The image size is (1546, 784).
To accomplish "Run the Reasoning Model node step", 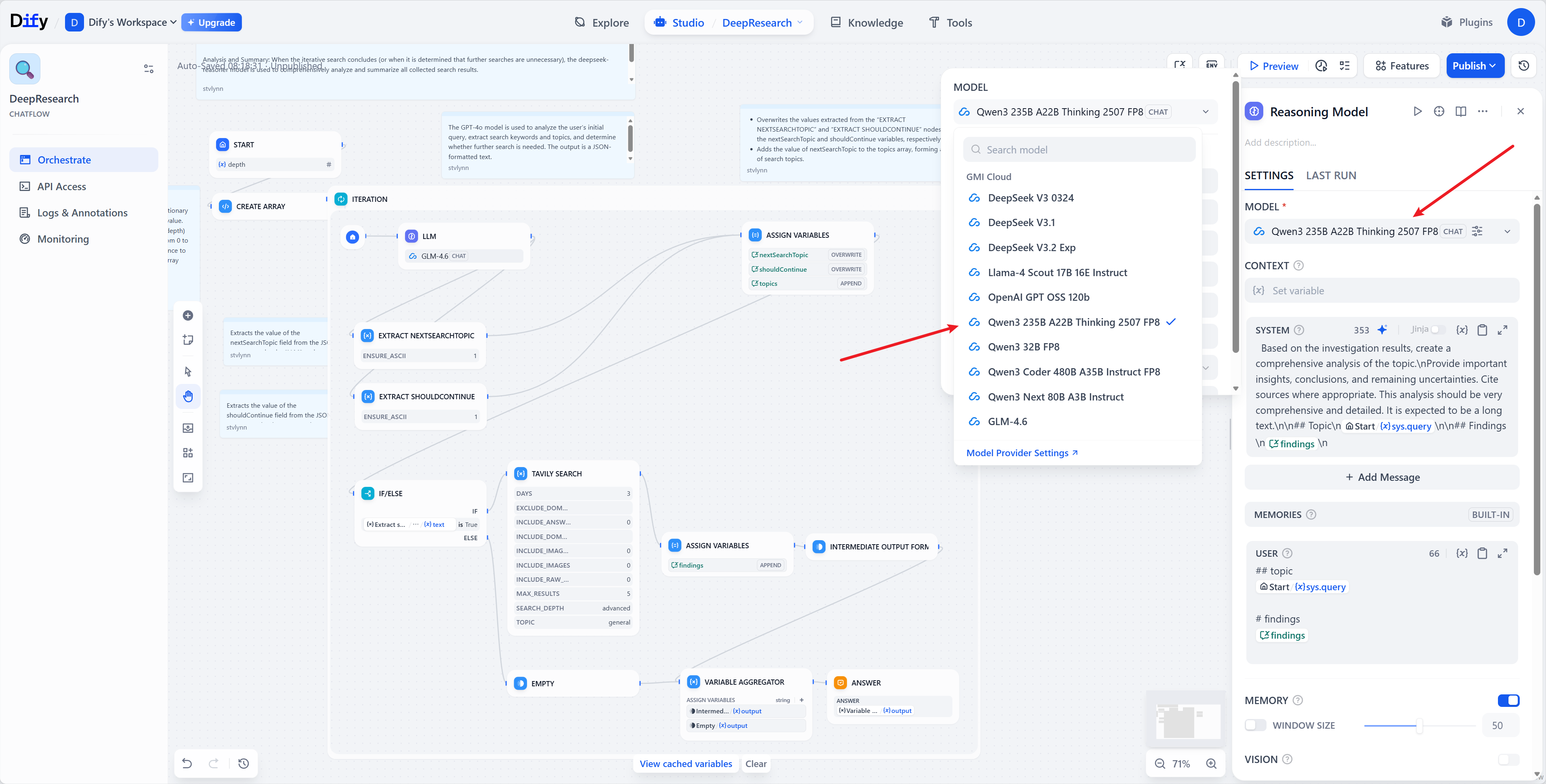I will pos(1417,111).
